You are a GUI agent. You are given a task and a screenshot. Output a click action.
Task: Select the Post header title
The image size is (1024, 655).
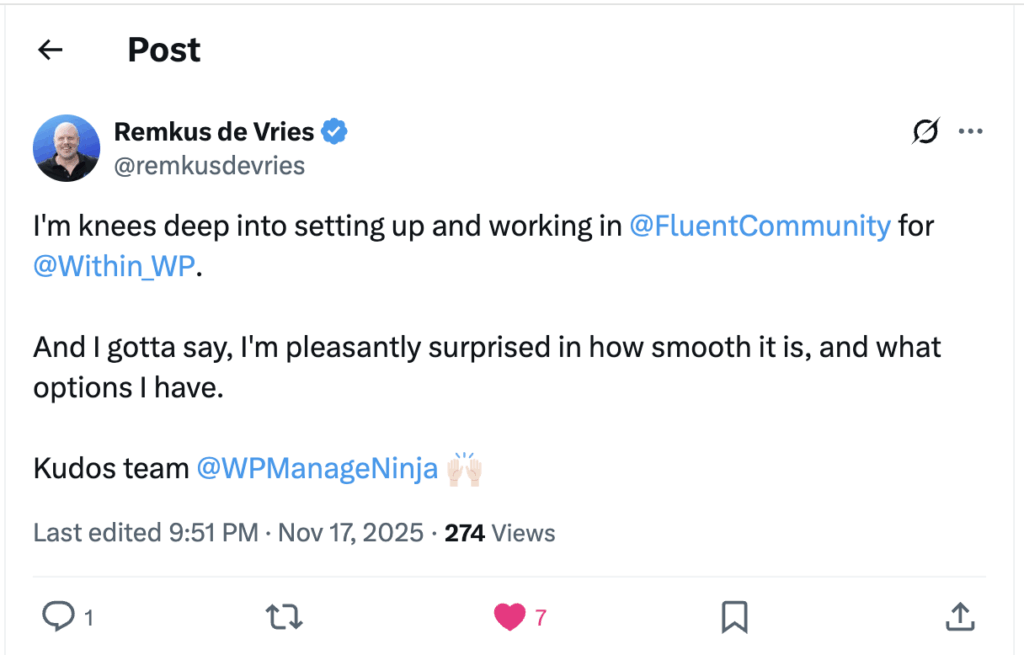click(163, 49)
